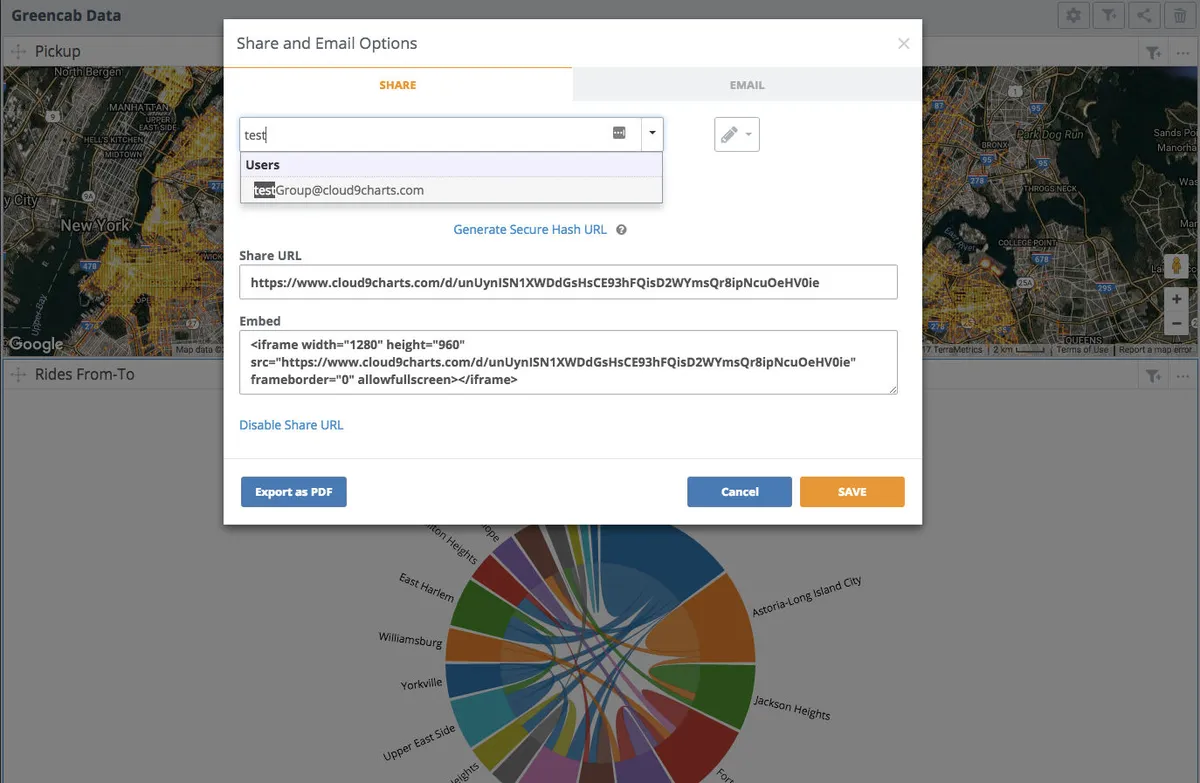This screenshot has width=1200, height=783.
Task: Open dashboard settings gear icon
Action: [x=1074, y=15]
